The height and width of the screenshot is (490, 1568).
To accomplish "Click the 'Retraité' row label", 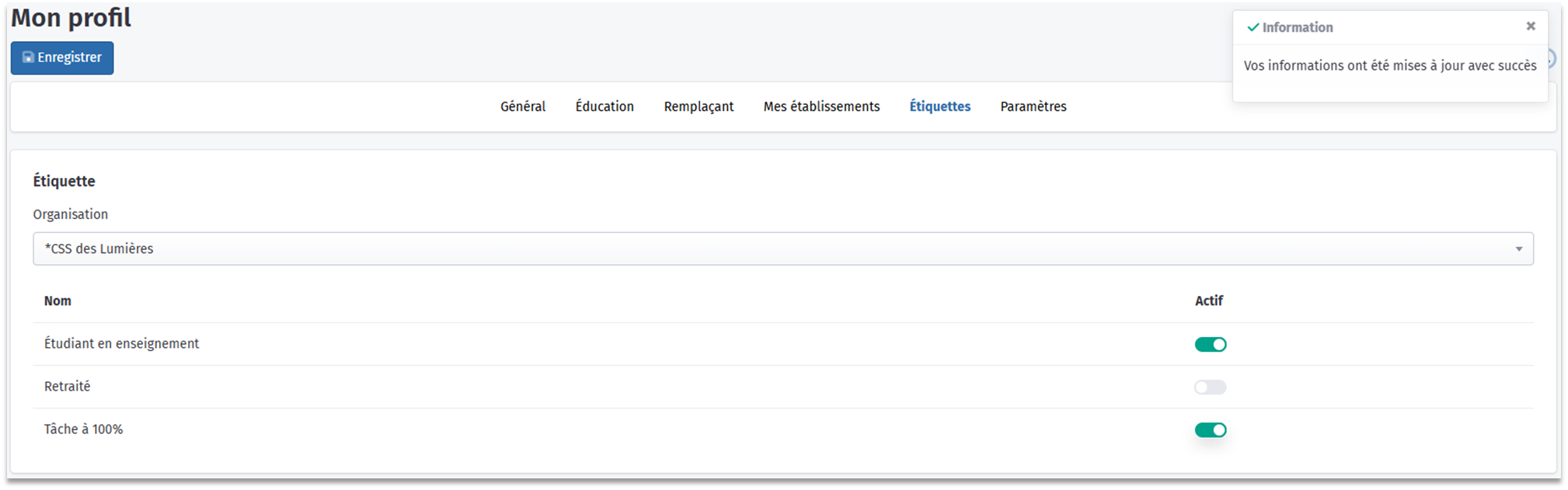I will tap(68, 386).
